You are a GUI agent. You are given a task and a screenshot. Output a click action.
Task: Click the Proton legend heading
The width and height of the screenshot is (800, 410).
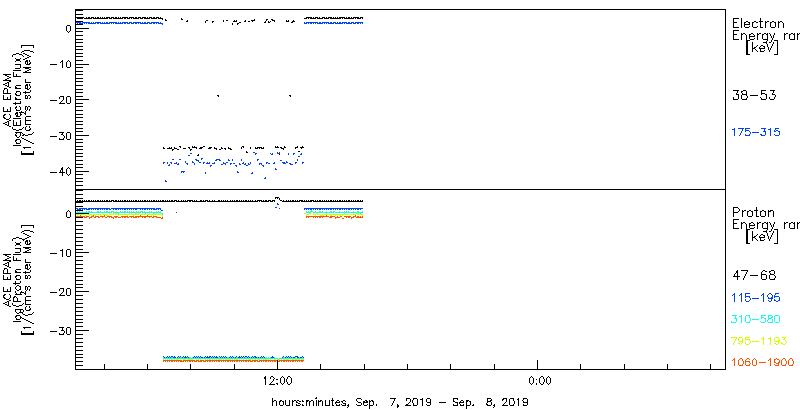753,213
